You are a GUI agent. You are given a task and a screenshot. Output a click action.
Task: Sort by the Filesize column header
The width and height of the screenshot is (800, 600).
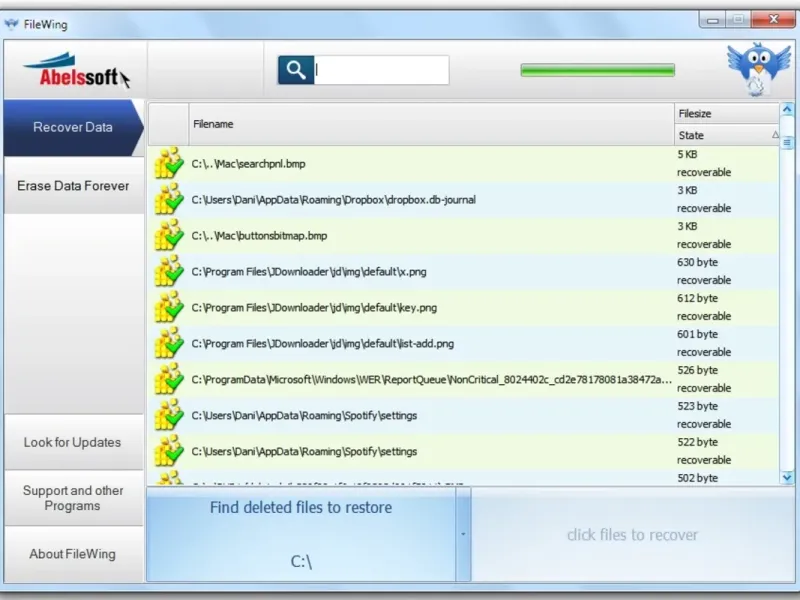tap(727, 113)
